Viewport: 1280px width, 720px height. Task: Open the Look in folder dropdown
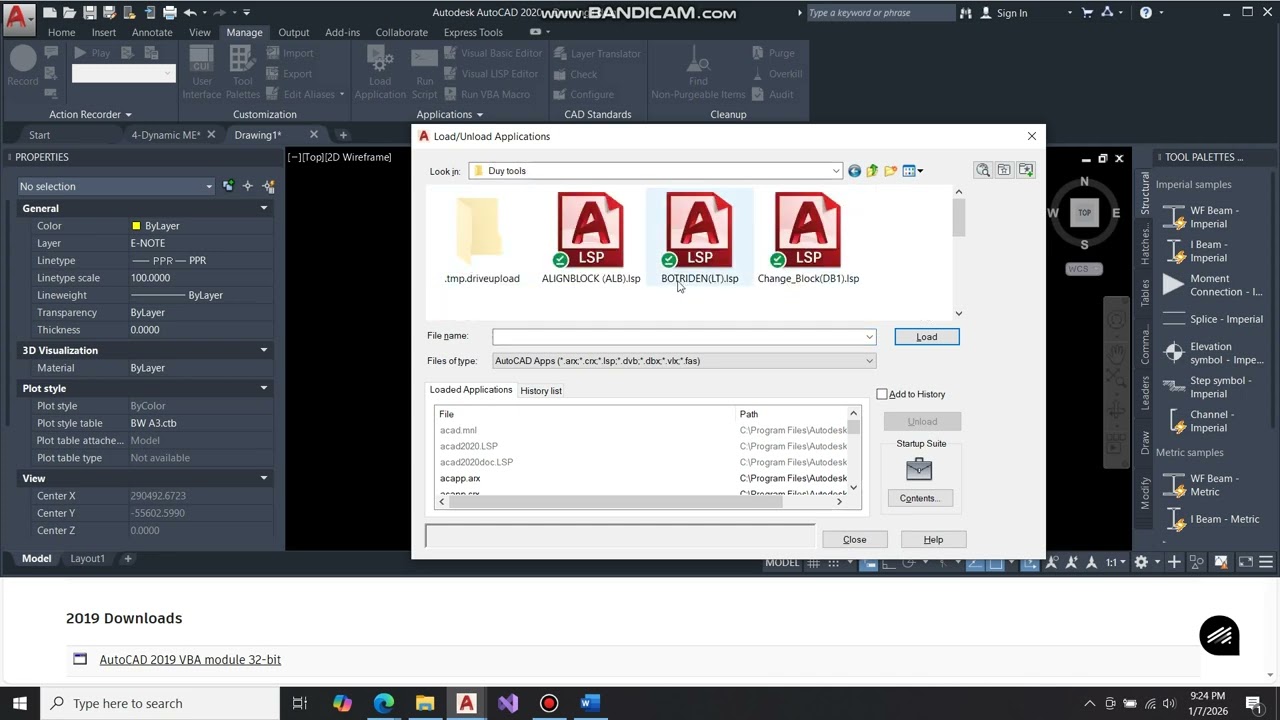click(836, 171)
